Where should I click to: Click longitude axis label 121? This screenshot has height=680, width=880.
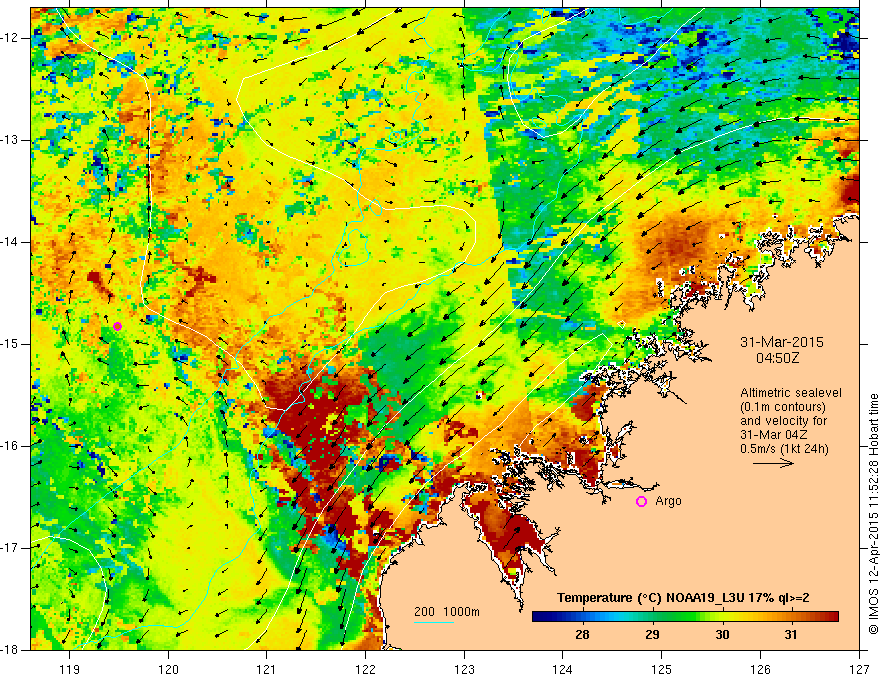click(267, 669)
